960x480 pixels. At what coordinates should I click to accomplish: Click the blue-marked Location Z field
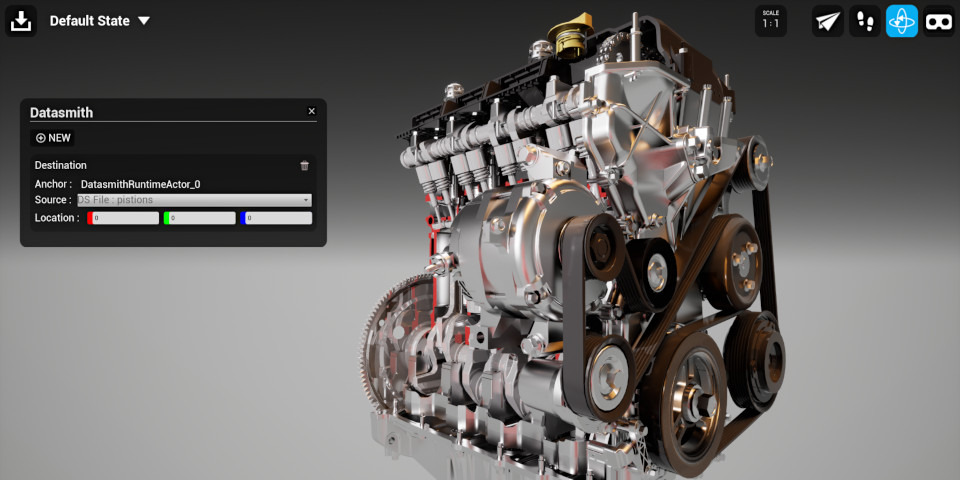pos(278,218)
